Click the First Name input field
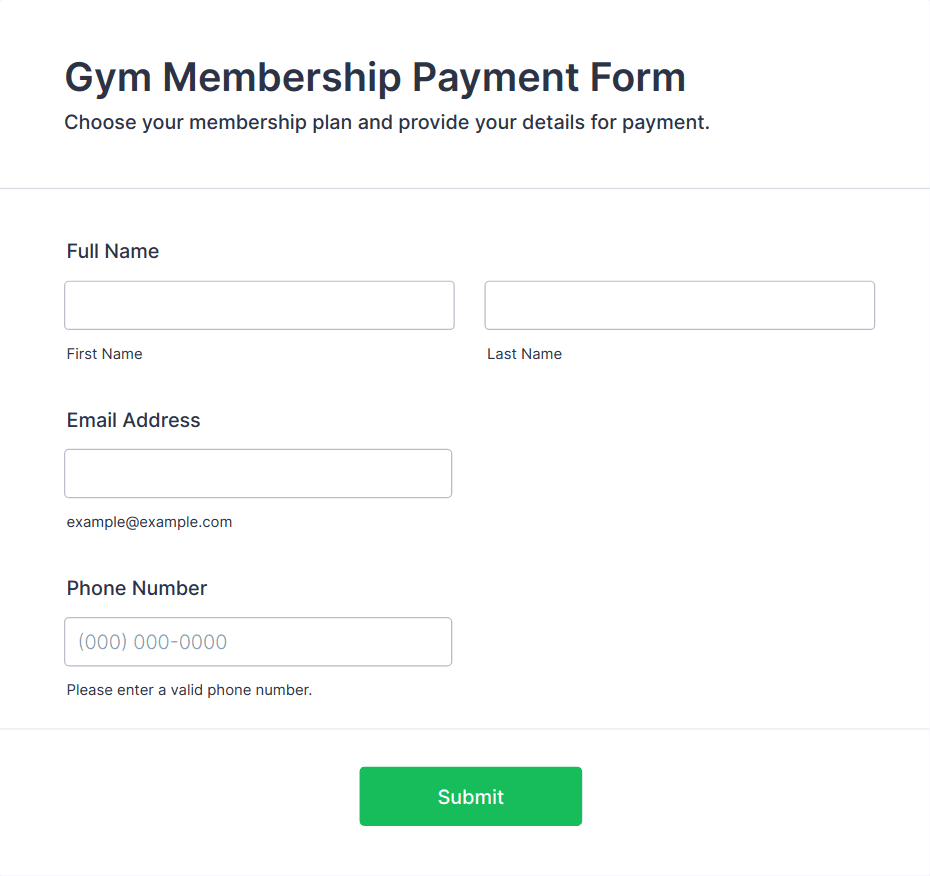This screenshot has height=876, width=930. tap(259, 305)
